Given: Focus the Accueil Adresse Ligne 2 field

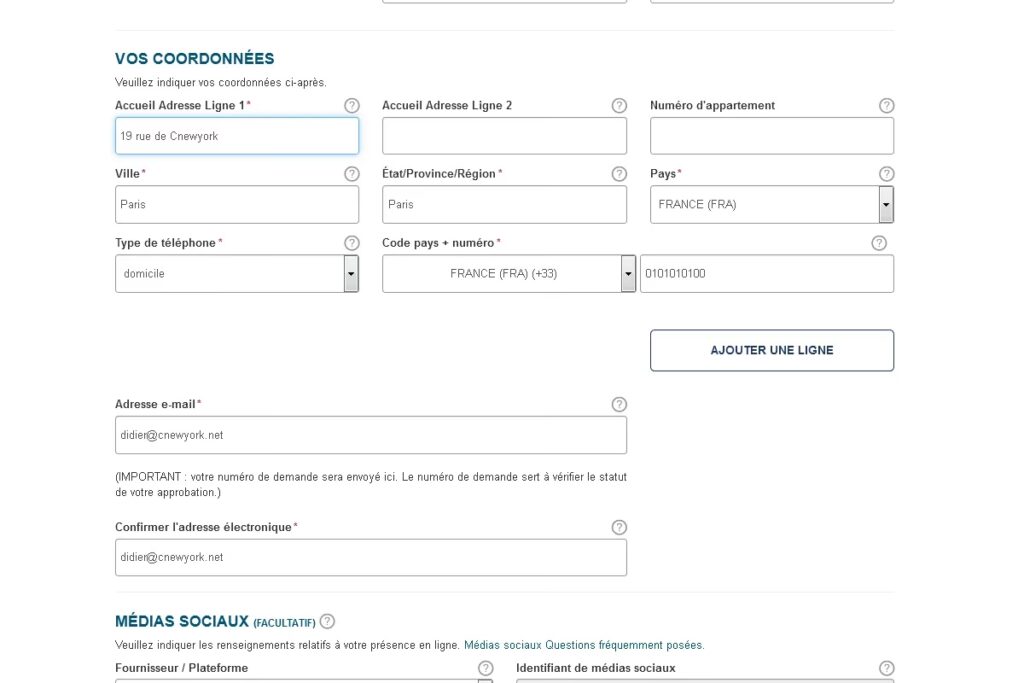Looking at the screenshot, I should 504,136.
